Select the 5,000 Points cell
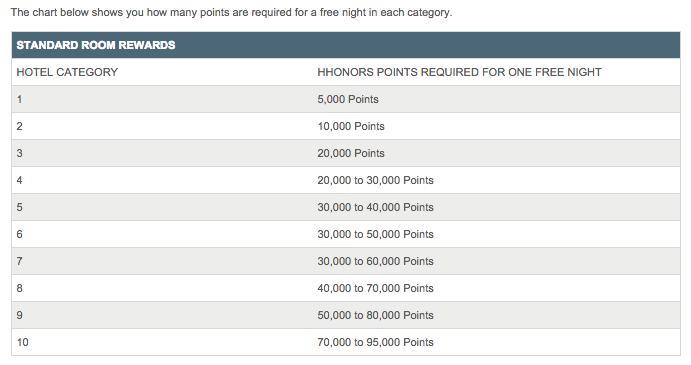 pyautogui.click(x=348, y=99)
